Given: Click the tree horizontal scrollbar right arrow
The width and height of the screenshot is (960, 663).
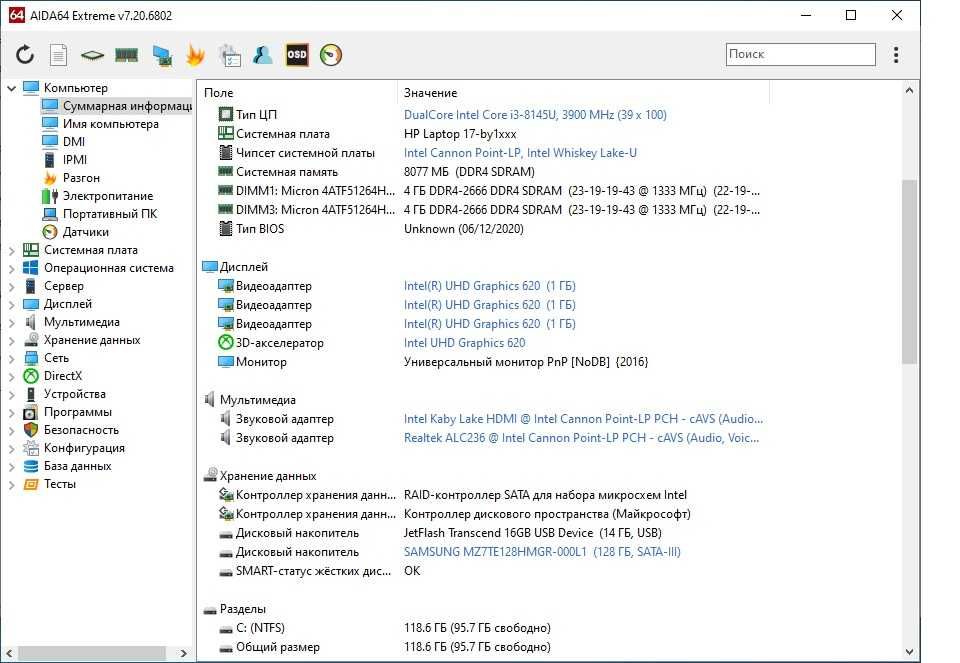Looking at the screenshot, I should click(183, 653).
